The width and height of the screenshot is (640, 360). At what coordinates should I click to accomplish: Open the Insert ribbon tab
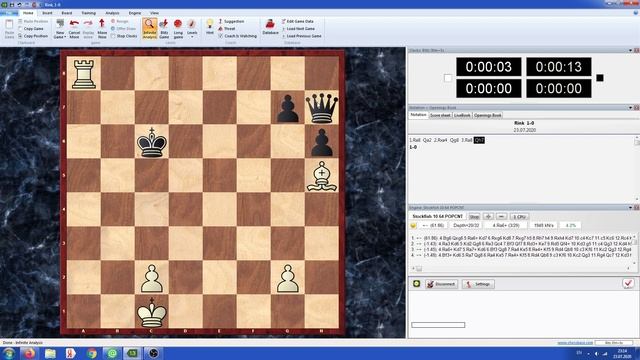(x=47, y=13)
